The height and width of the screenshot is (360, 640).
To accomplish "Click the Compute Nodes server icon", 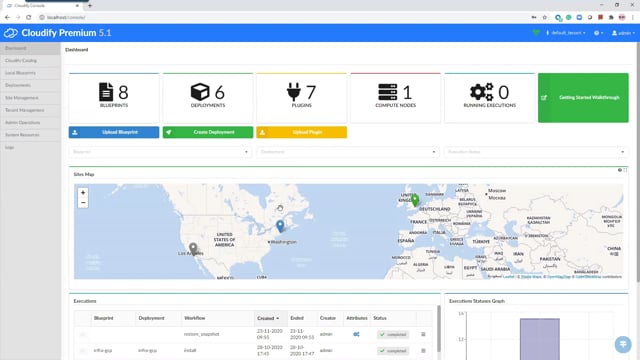I will pos(387,92).
